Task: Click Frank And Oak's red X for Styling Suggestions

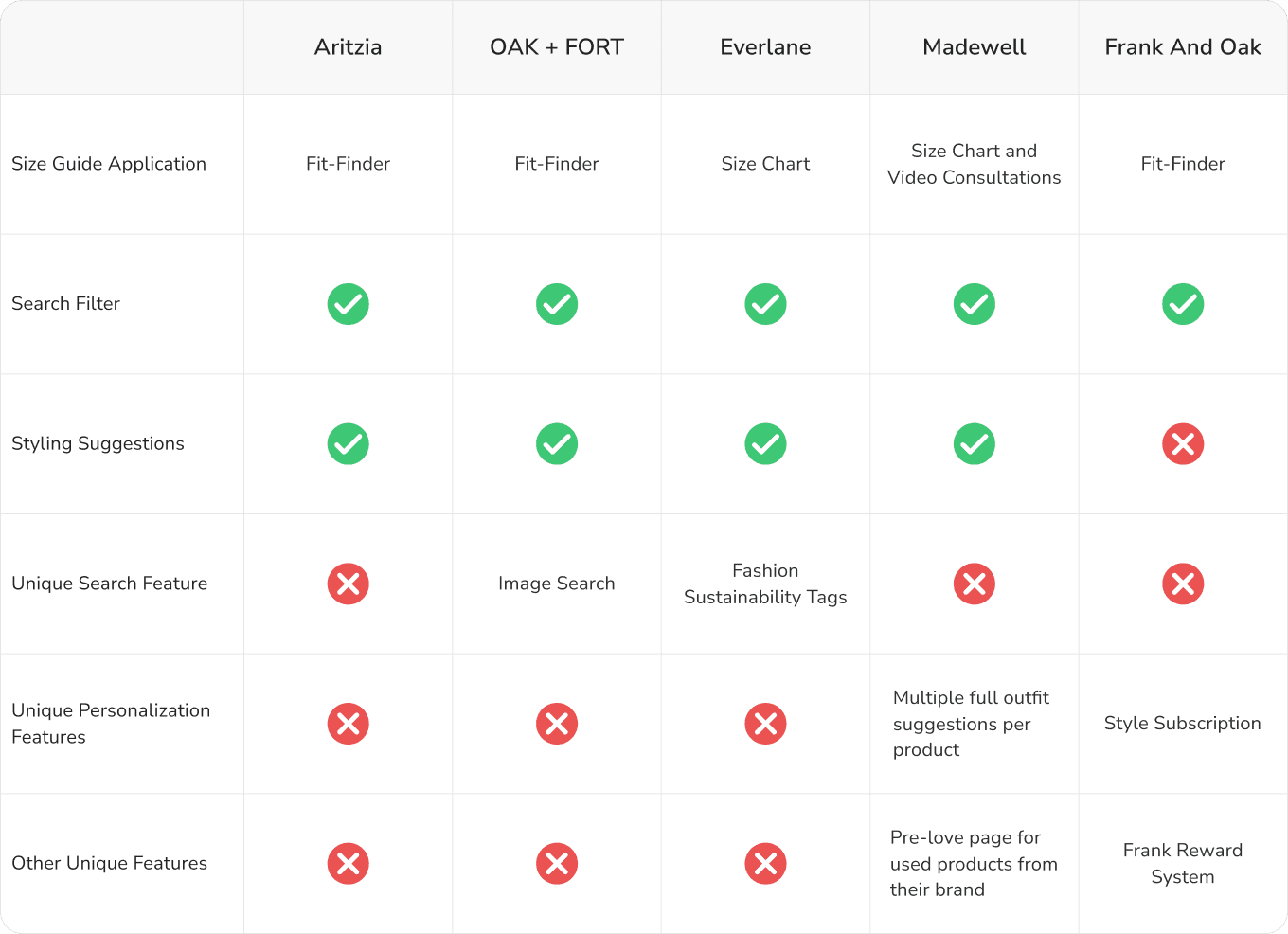Action: [1183, 444]
